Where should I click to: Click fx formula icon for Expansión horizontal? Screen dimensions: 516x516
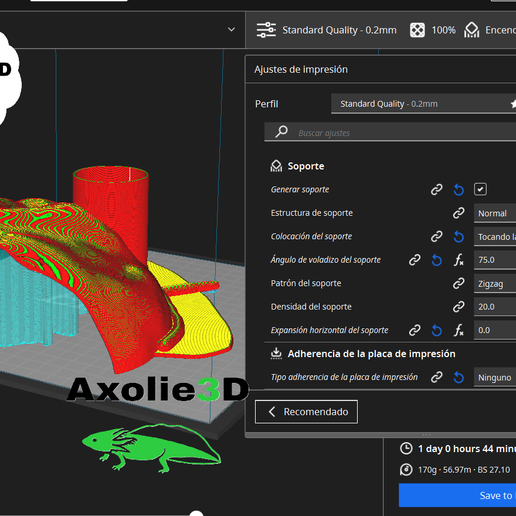coord(459,330)
